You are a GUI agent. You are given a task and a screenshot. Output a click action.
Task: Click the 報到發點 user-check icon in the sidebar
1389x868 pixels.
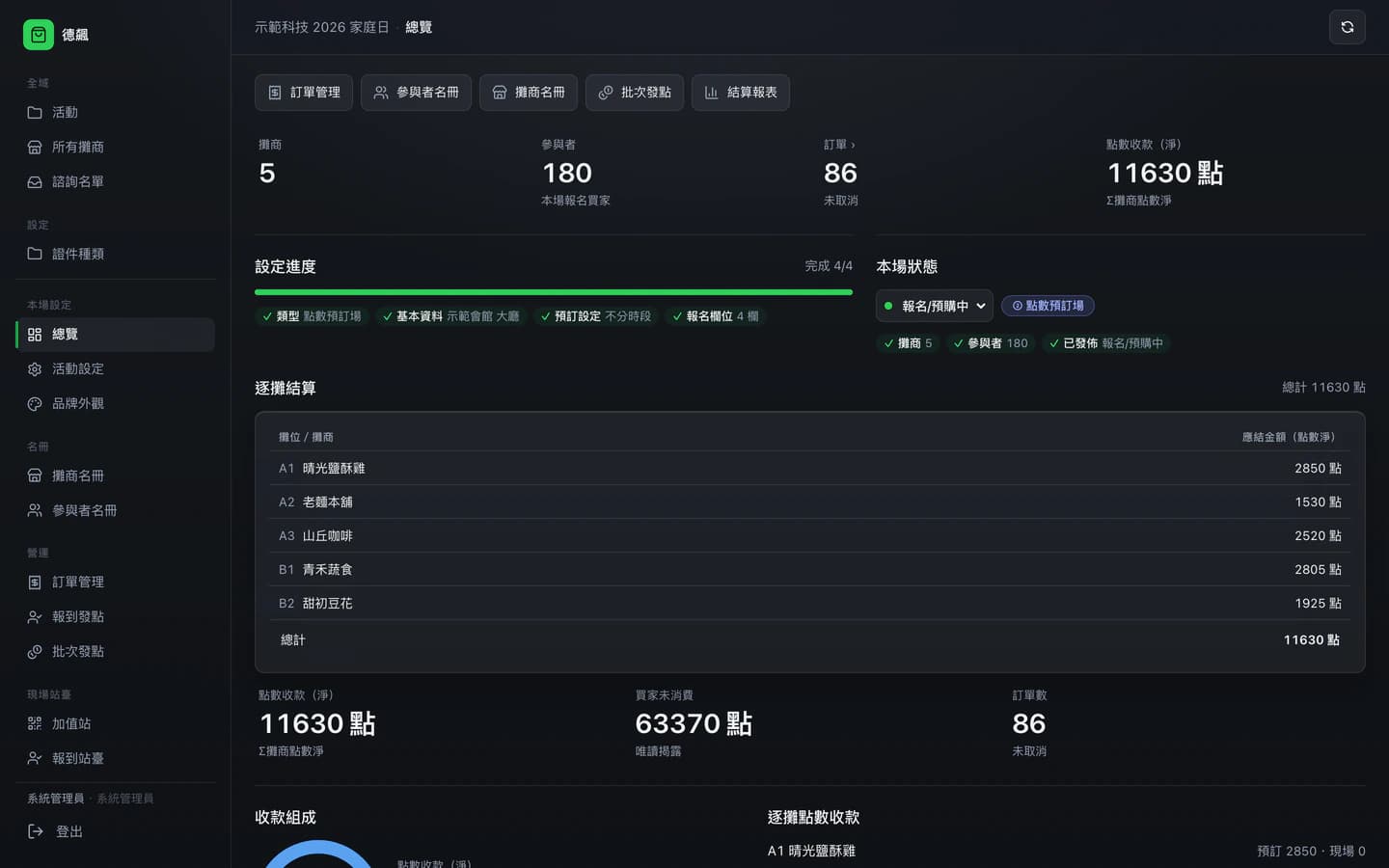click(x=35, y=617)
